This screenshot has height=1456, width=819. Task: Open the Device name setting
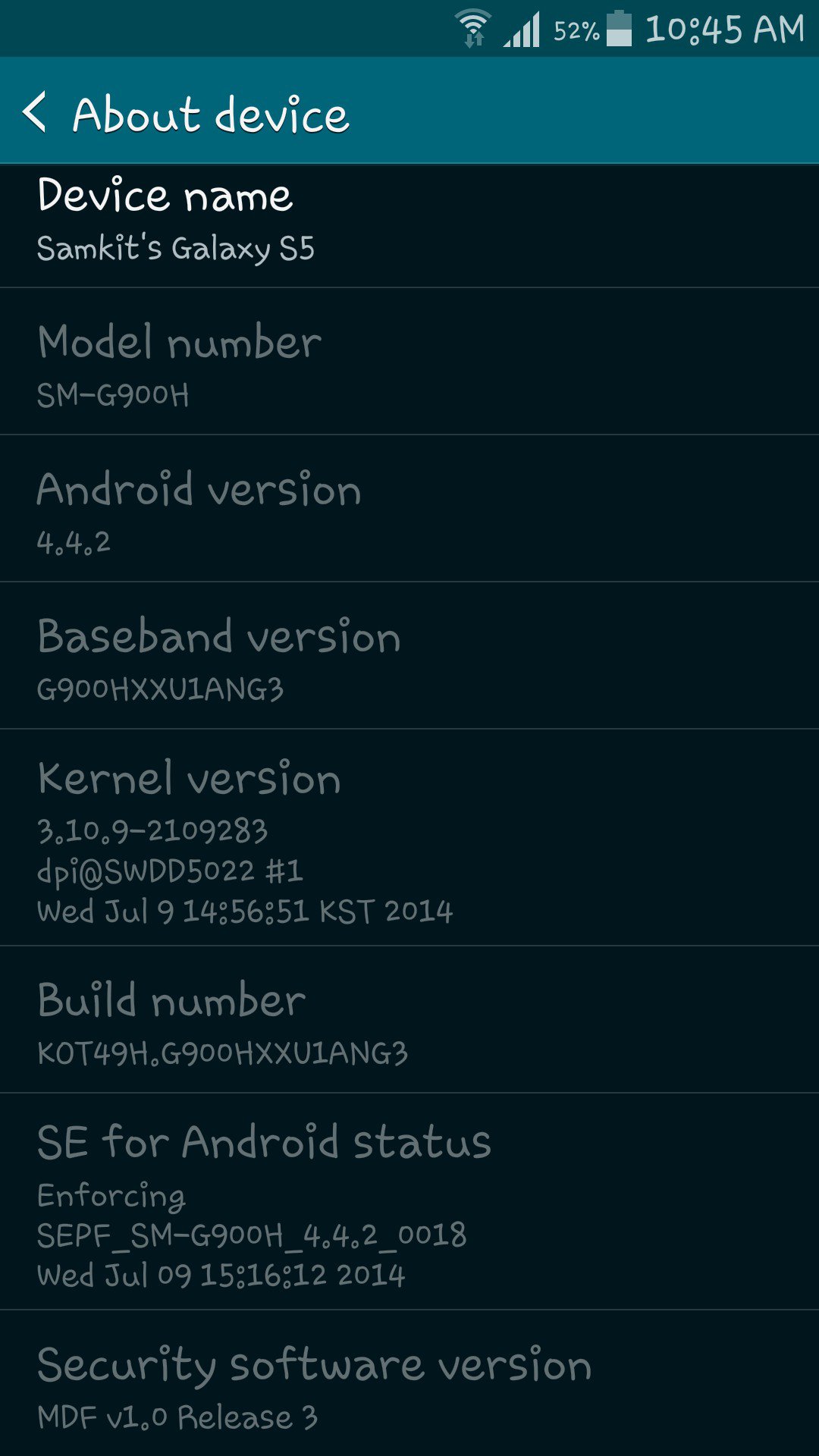(x=409, y=226)
